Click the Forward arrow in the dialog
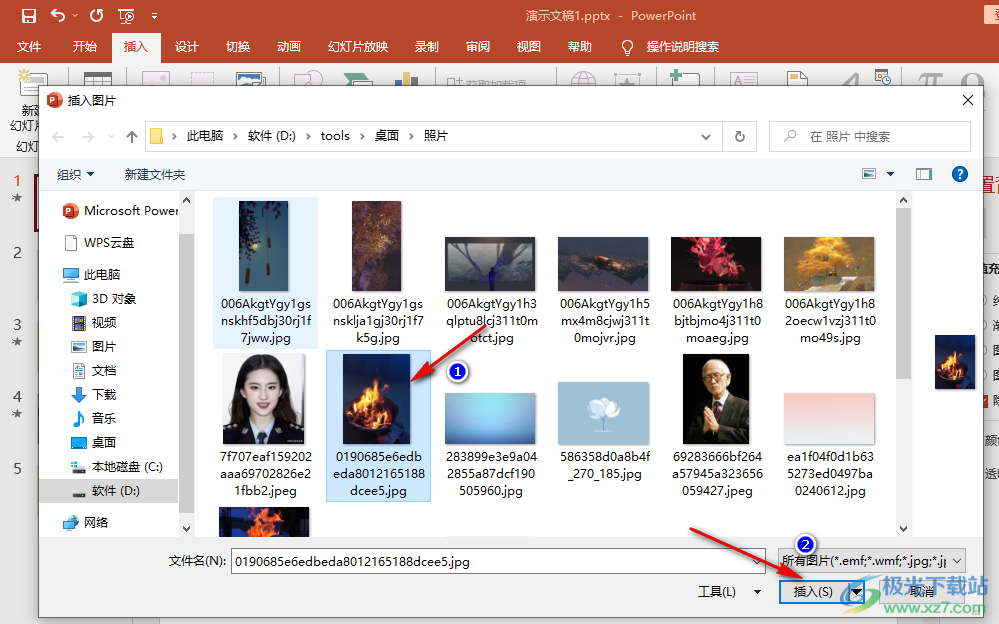 point(88,137)
